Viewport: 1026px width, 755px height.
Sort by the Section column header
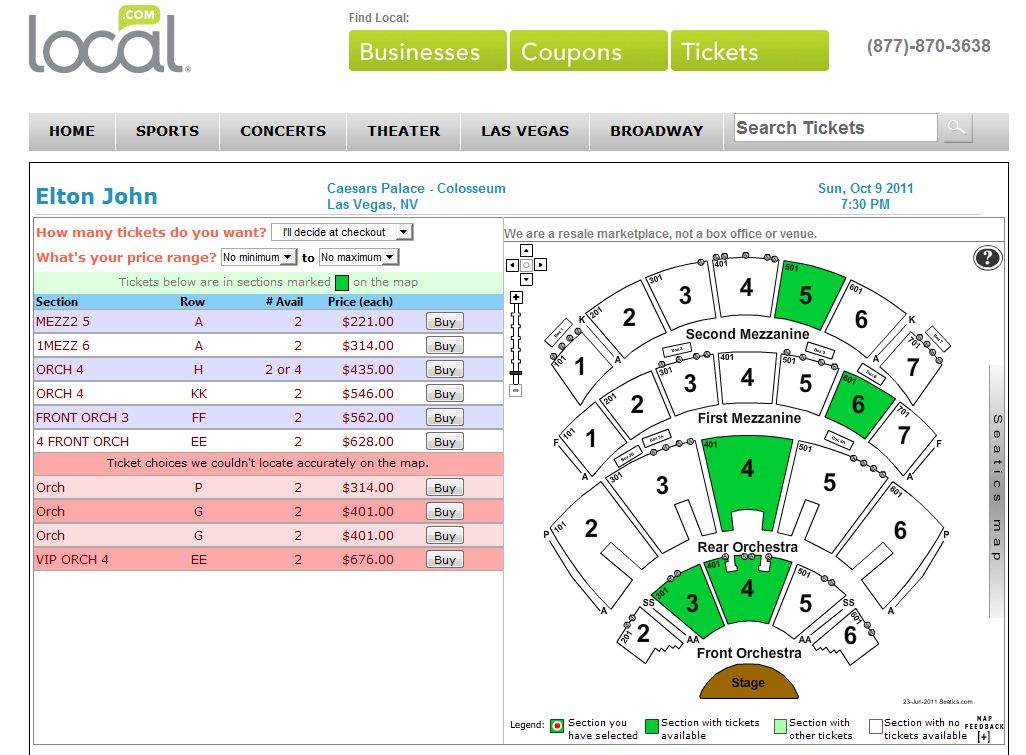click(57, 302)
